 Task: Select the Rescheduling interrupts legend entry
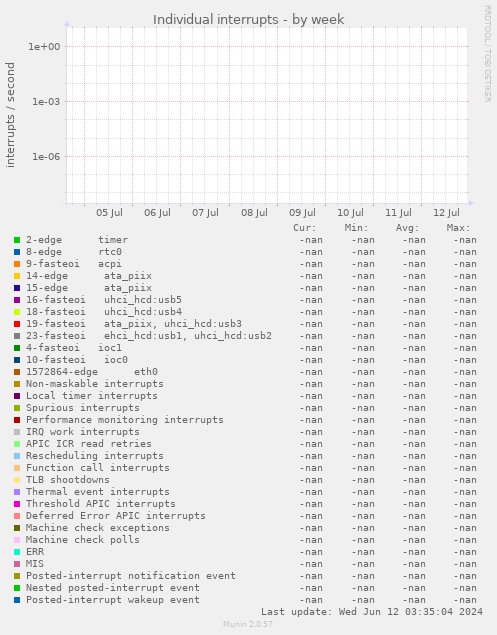[95, 456]
